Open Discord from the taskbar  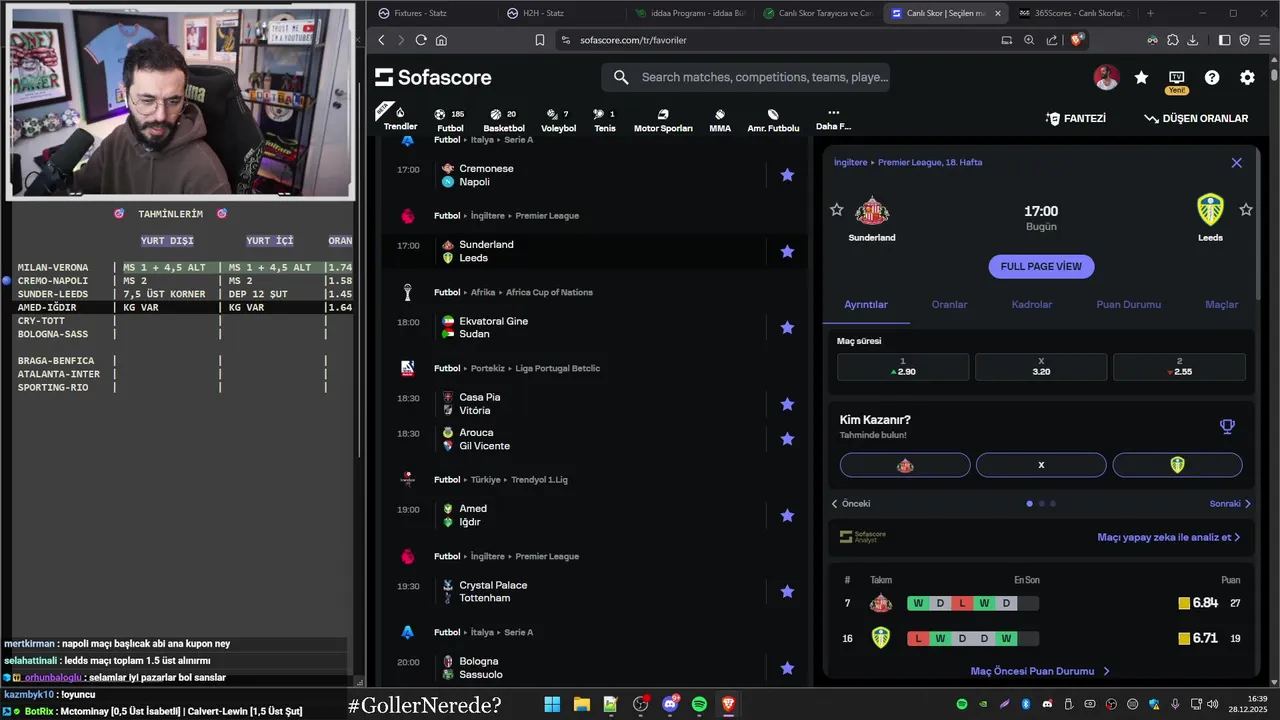tap(670, 704)
